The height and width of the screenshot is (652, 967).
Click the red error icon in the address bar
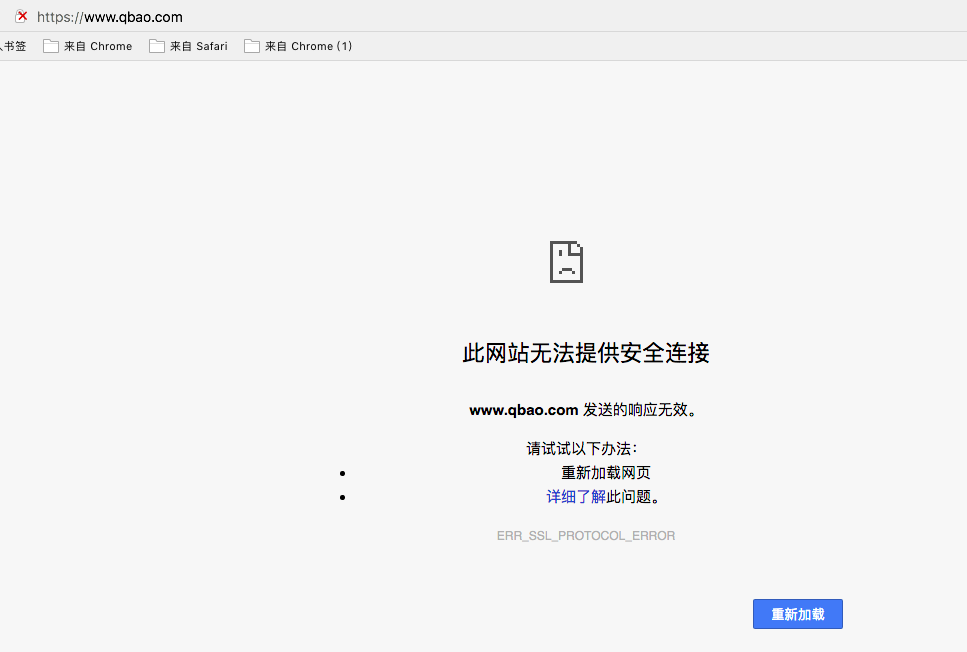point(21,16)
